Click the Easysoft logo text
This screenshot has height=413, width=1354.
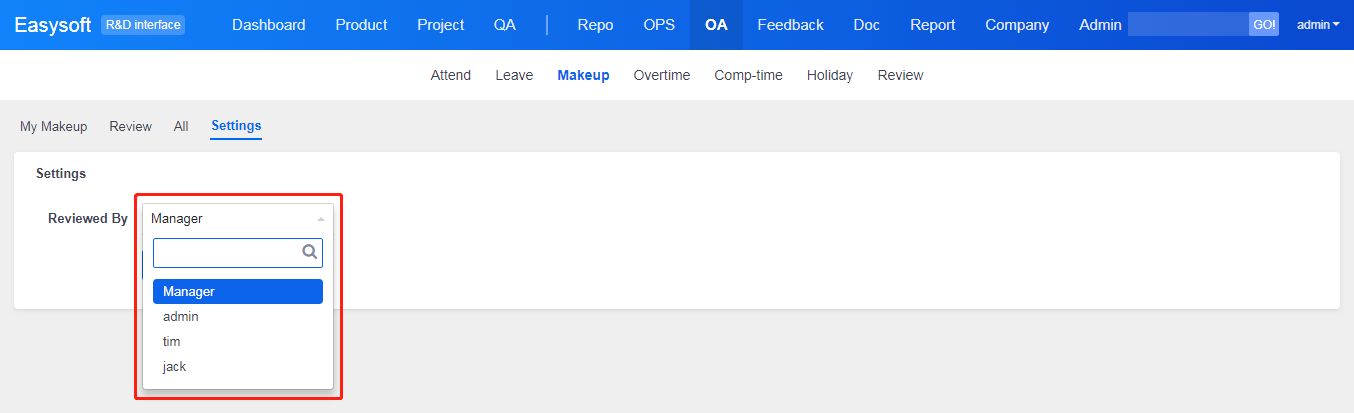click(53, 25)
